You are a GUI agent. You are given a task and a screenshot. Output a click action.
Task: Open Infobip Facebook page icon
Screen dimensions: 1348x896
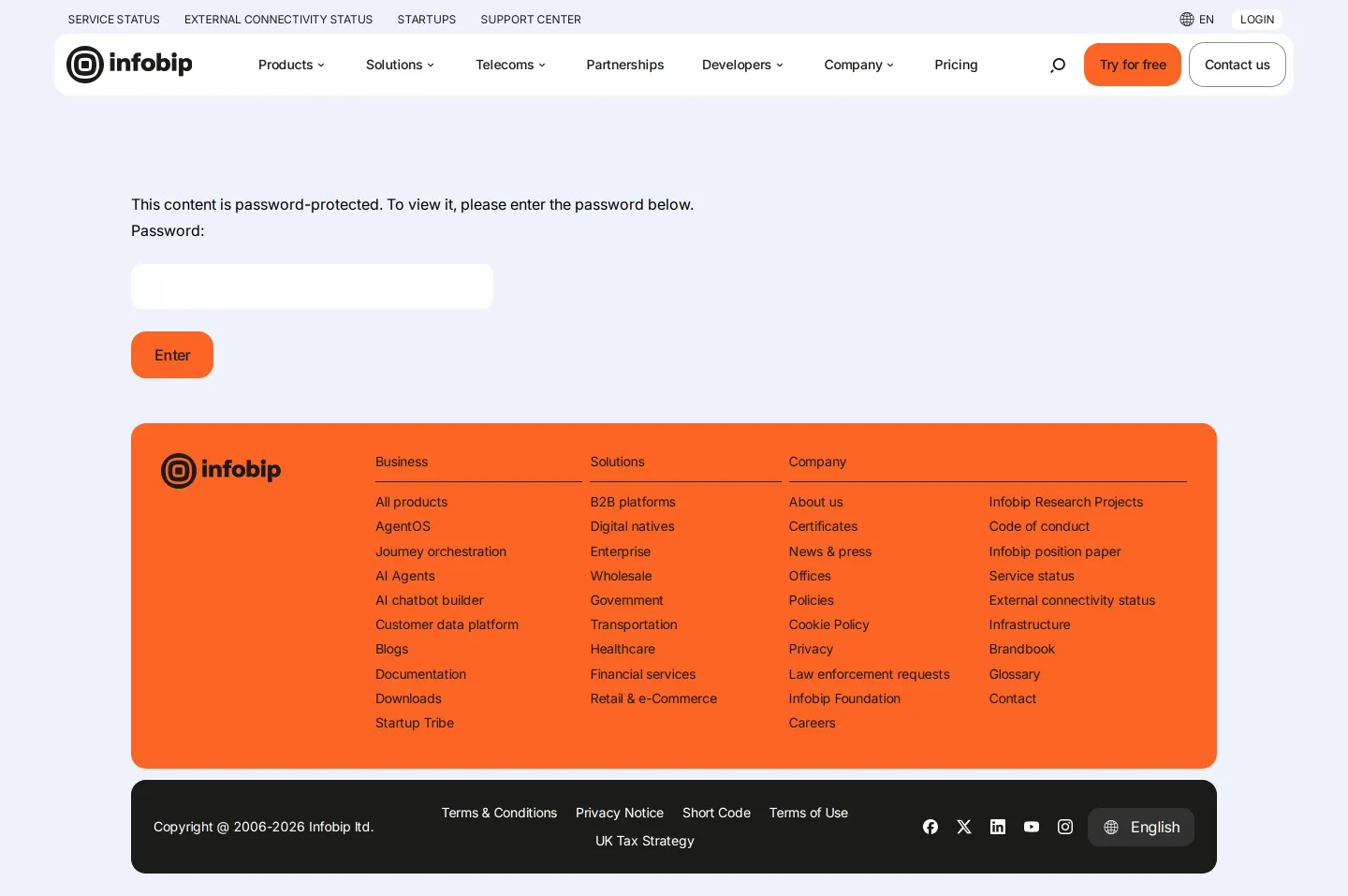point(930,827)
